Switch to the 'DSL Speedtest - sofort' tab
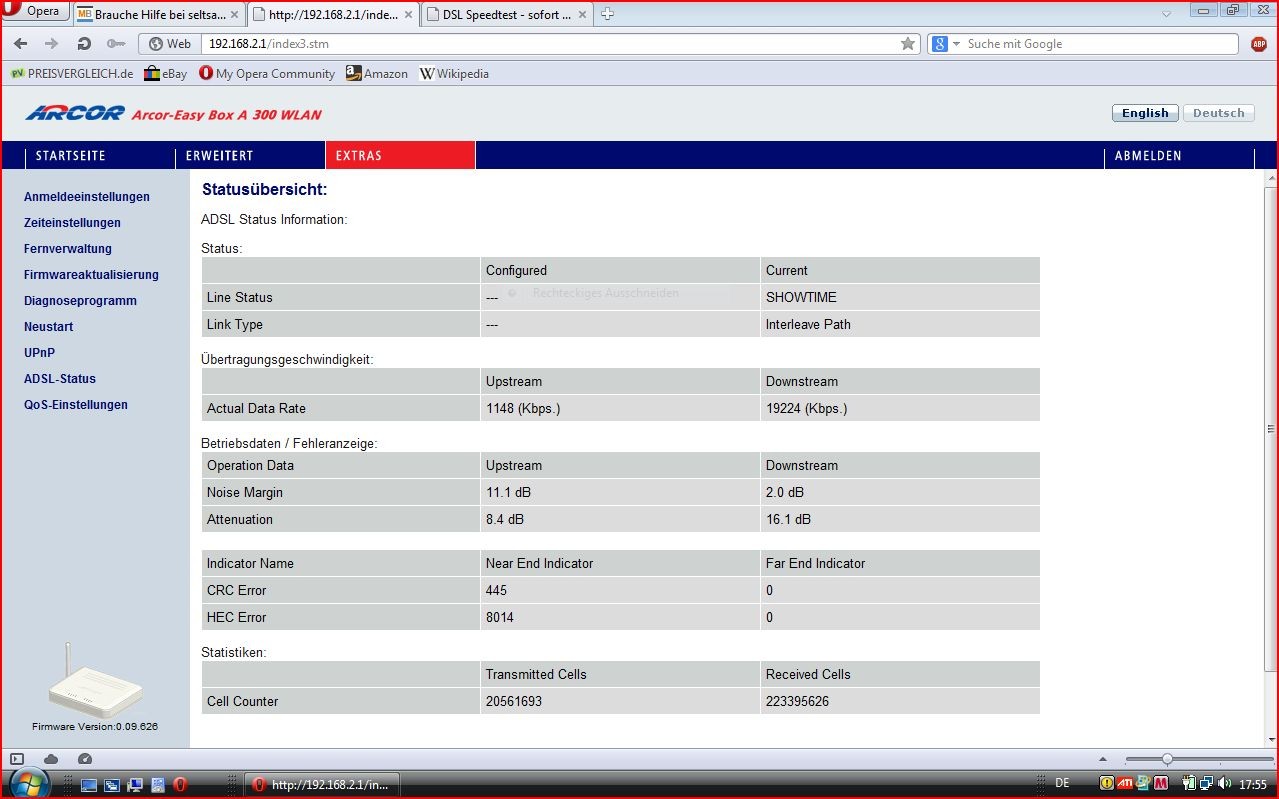This screenshot has height=799, width=1279. [x=507, y=15]
